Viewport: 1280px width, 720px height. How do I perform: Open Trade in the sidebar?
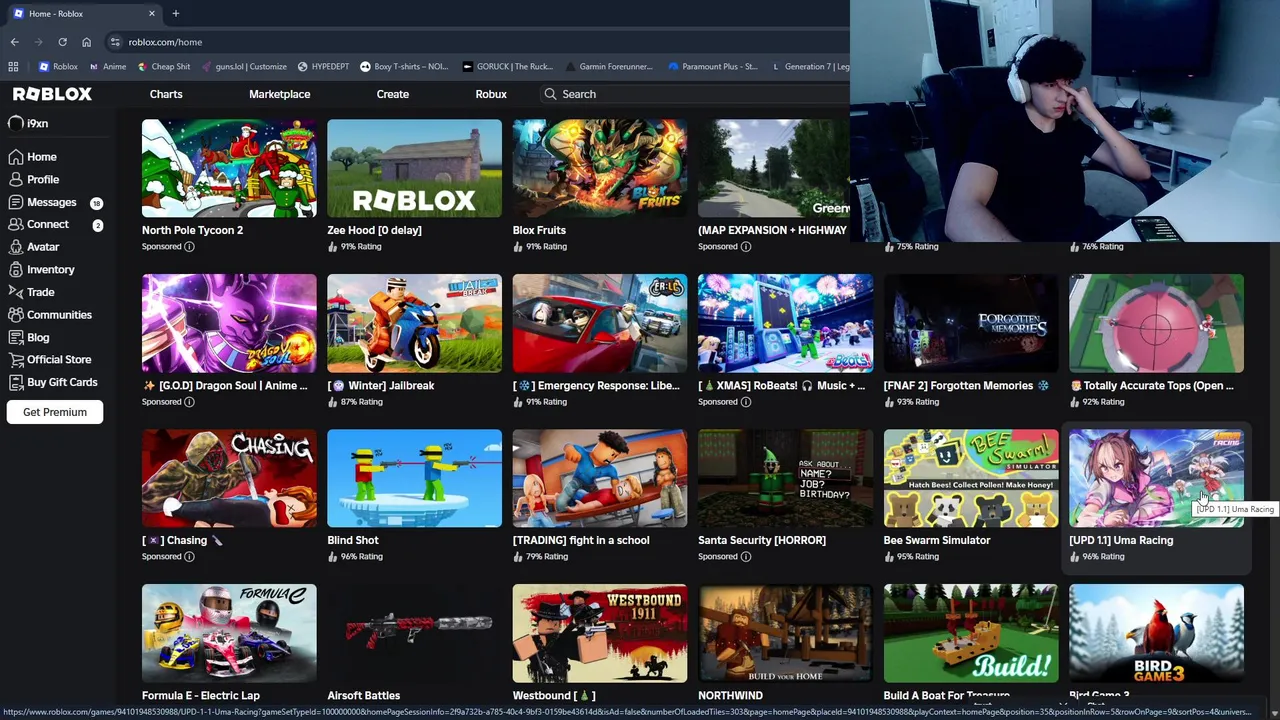point(31,292)
